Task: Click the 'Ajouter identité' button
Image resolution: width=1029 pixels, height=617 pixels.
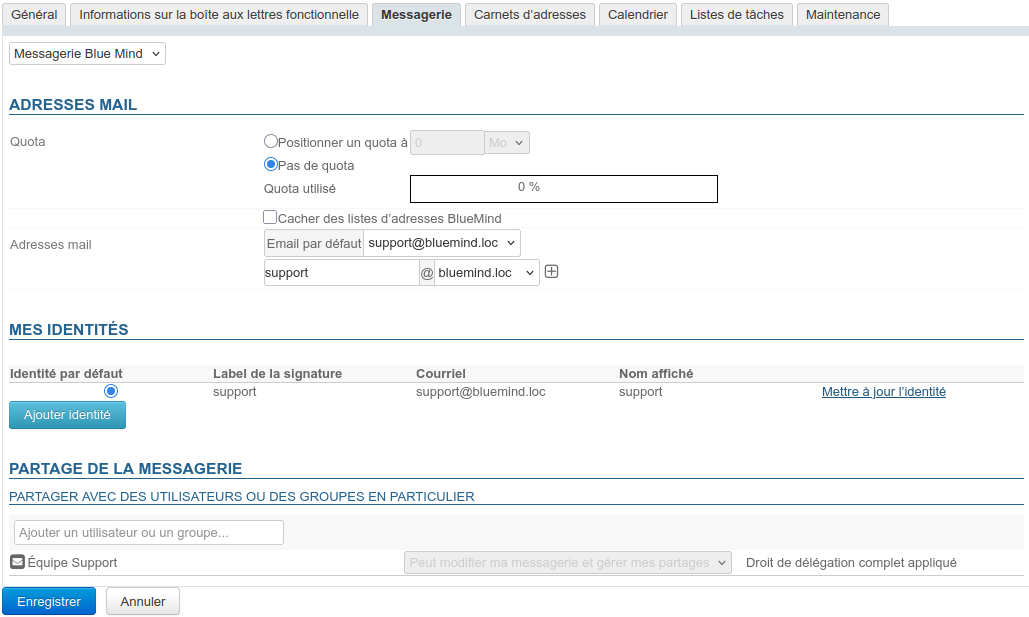Action: pos(67,415)
